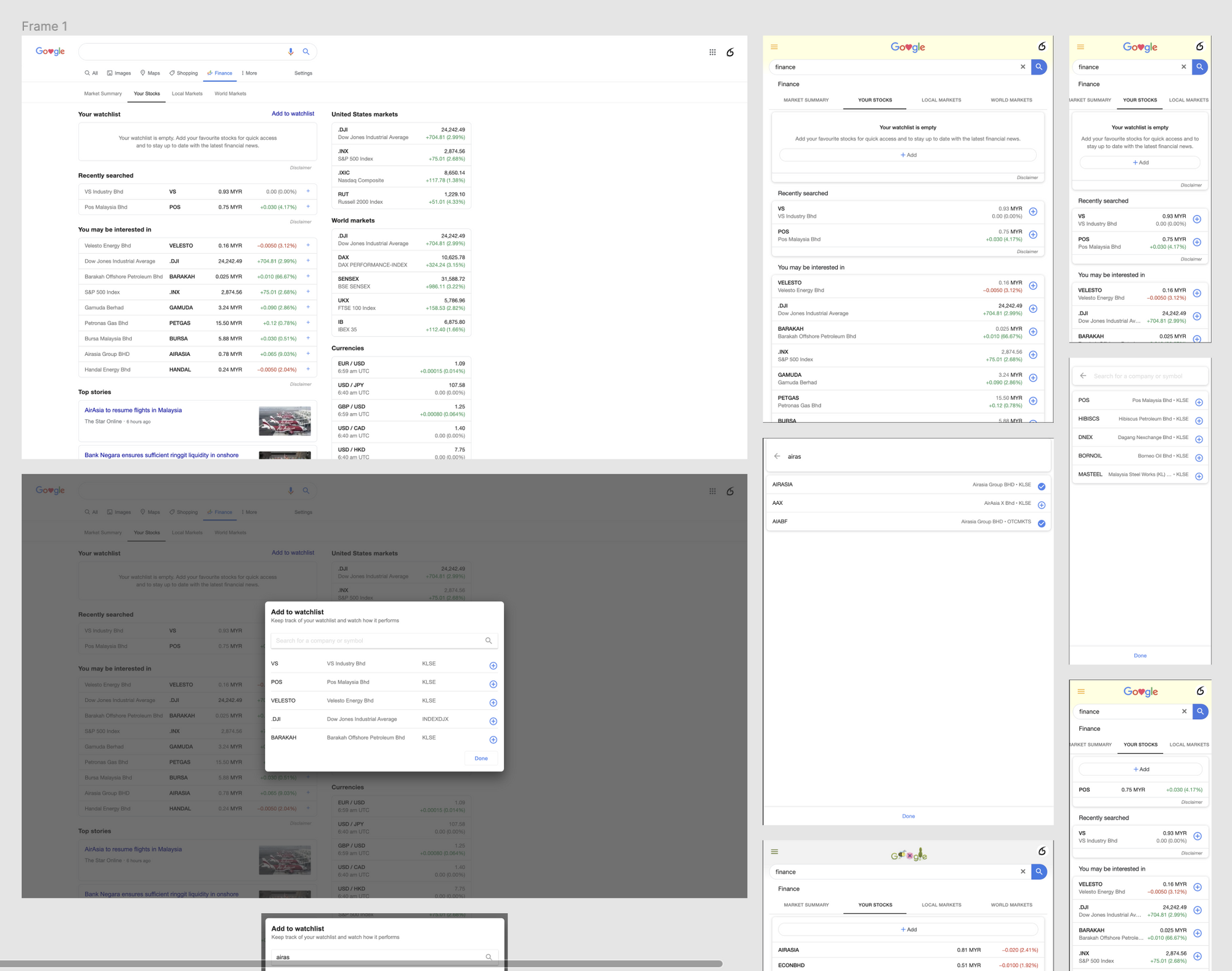Click the horizontal scrollbar at the canvas bottom
The width and height of the screenshot is (1232, 971).
(x=361, y=964)
